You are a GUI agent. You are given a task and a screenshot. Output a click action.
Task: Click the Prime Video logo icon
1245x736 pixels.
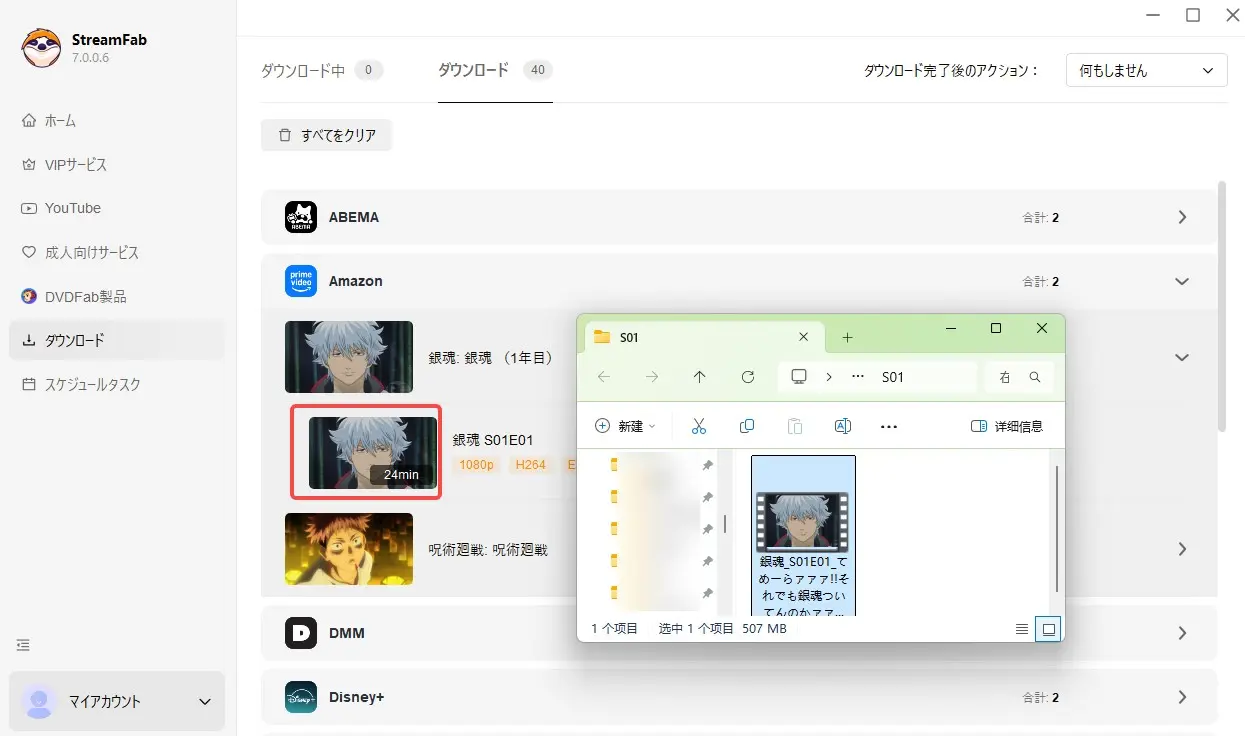(301, 281)
